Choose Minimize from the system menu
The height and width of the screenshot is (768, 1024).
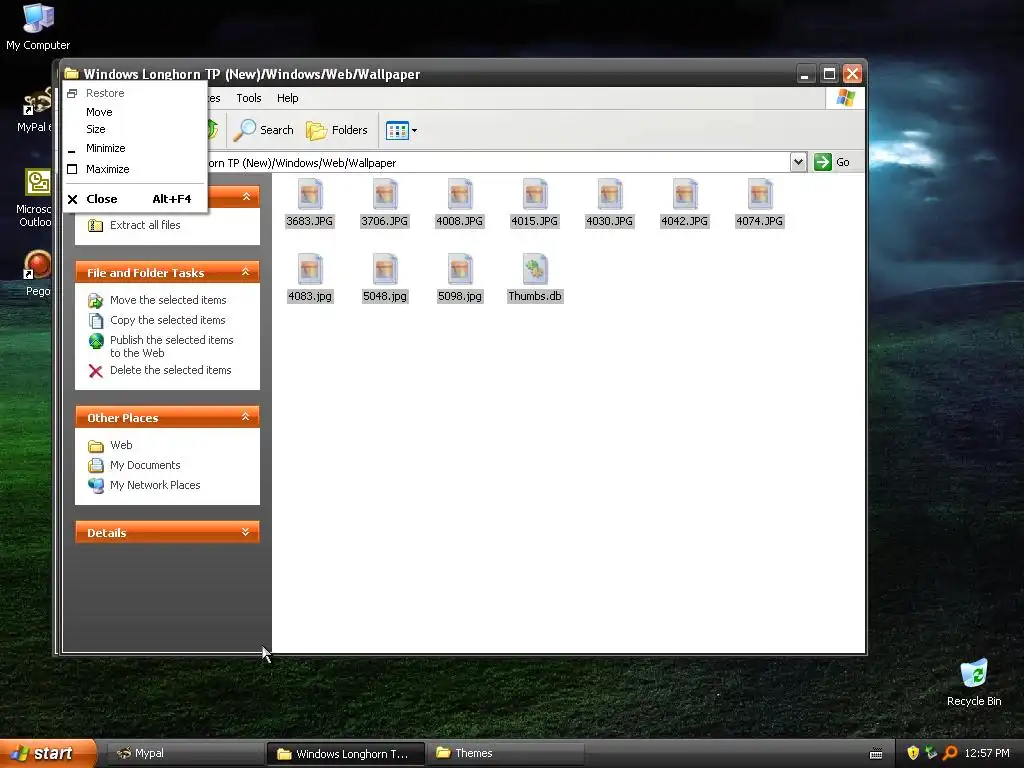coord(135,148)
